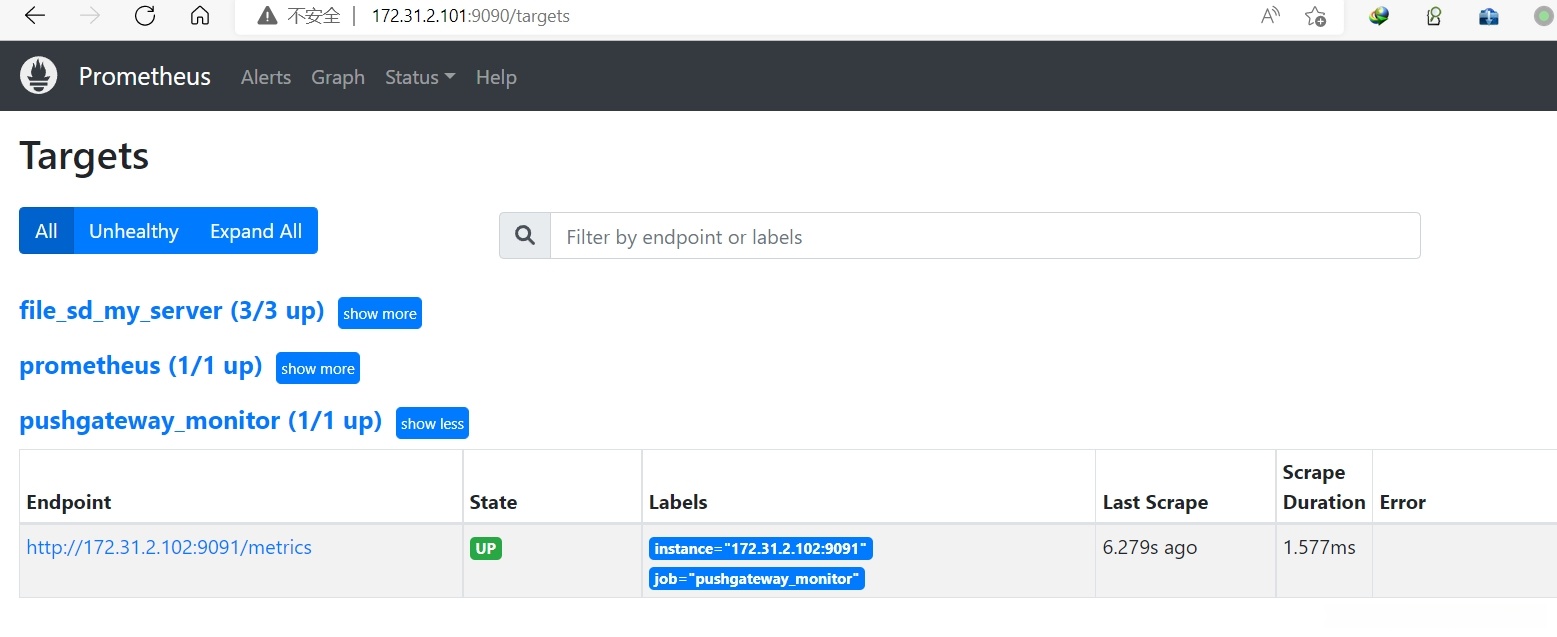The image size is (1557, 637).
Task: Click the job="pushgateway_monitor" label badge
Action: coord(757,578)
